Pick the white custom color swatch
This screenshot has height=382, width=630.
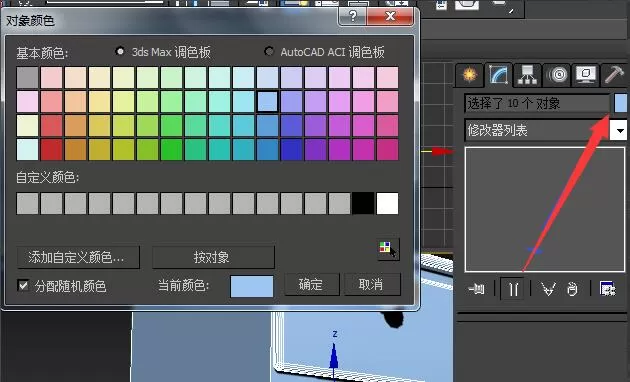pyautogui.click(x=387, y=203)
